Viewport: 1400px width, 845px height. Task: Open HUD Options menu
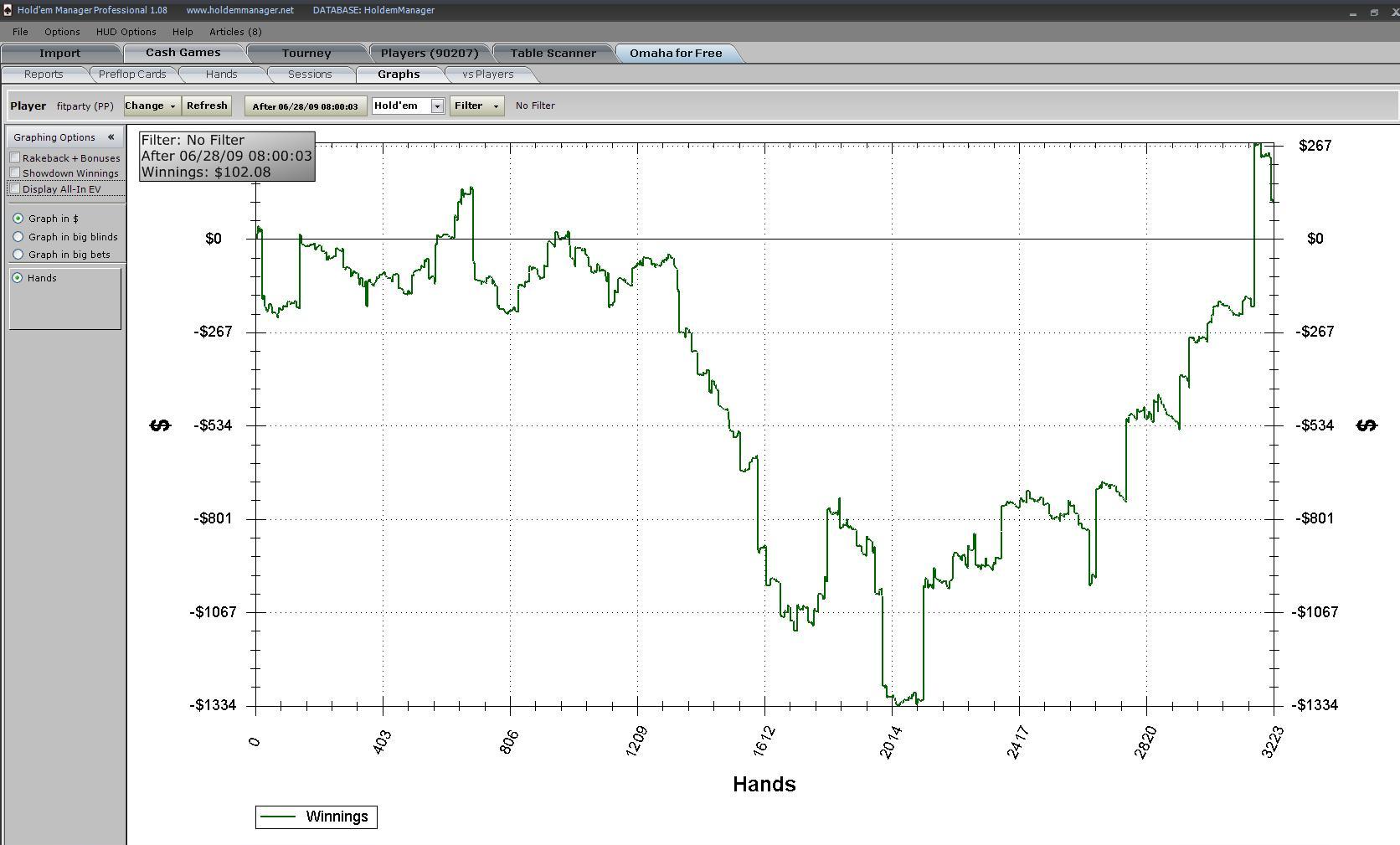pyautogui.click(x=126, y=32)
